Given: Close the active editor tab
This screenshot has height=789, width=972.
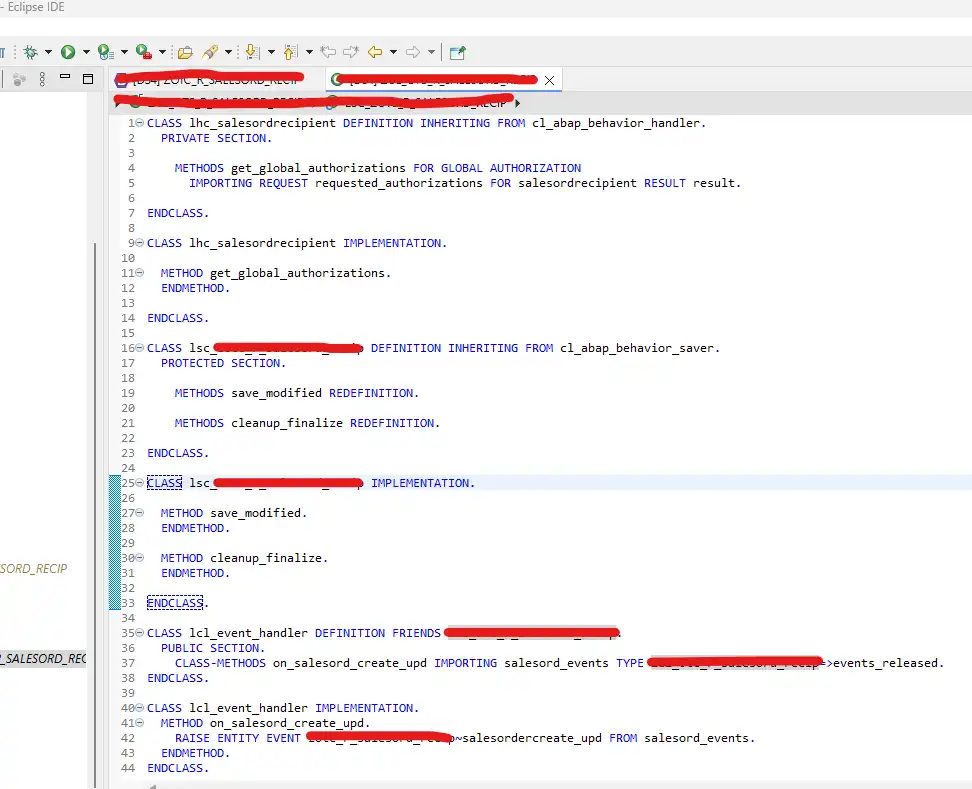Looking at the screenshot, I should [x=549, y=79].
